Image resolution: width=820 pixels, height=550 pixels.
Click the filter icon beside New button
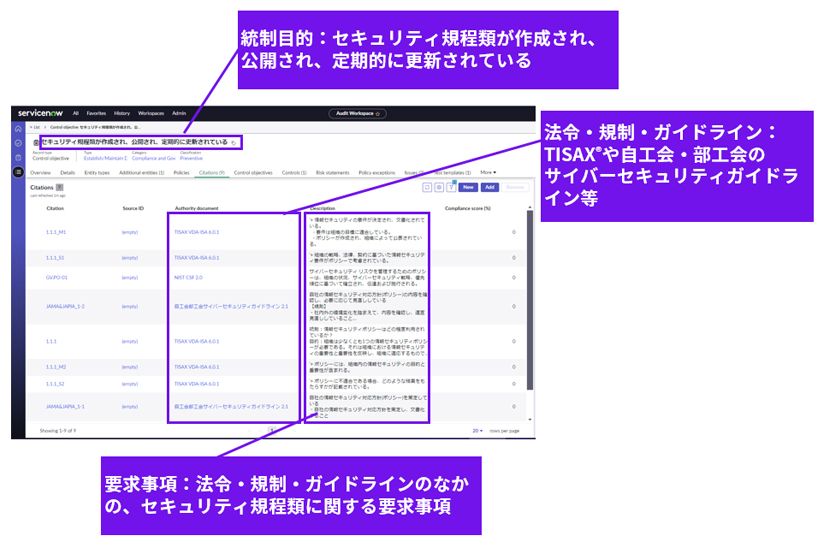451,187
